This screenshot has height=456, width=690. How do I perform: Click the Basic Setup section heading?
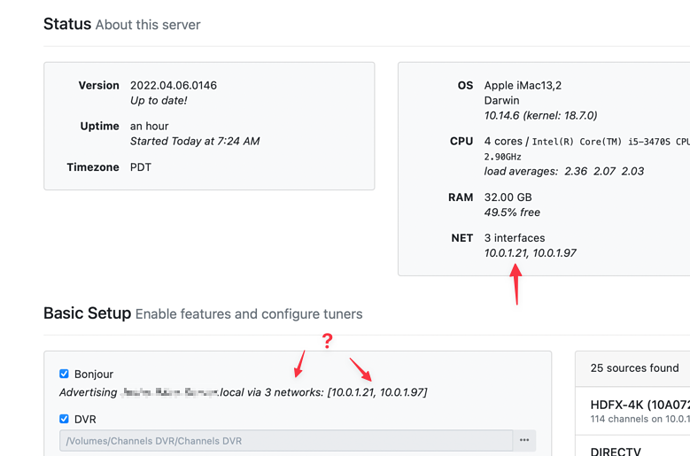pos(87,313)
